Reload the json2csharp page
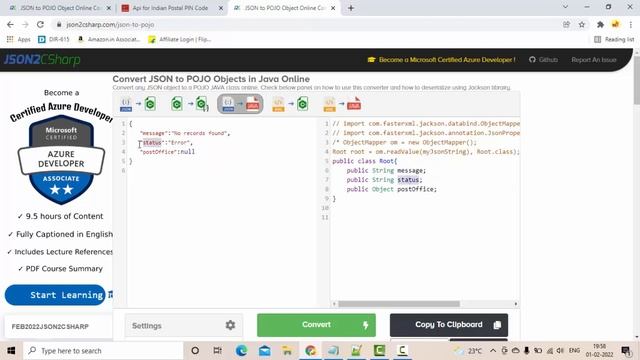 [x=40, y=24]
